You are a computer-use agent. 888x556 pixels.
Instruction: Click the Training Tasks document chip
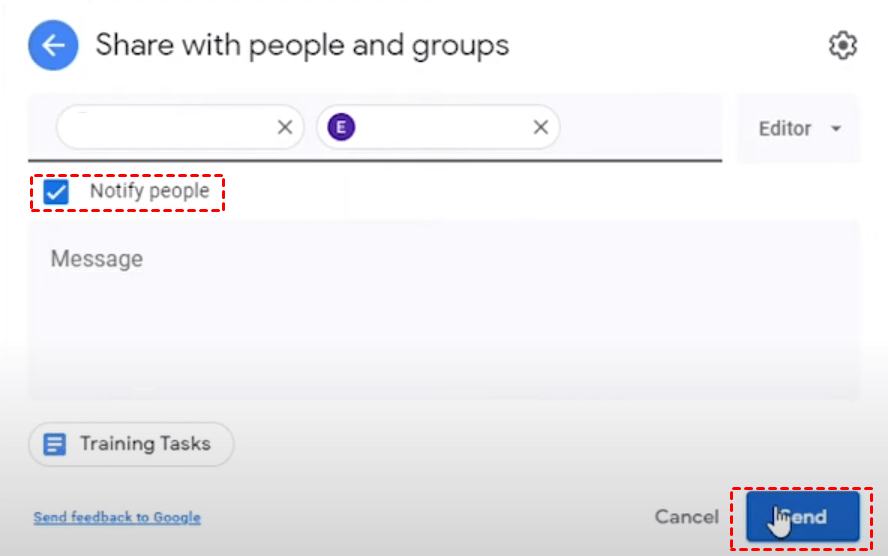[131, 444]
